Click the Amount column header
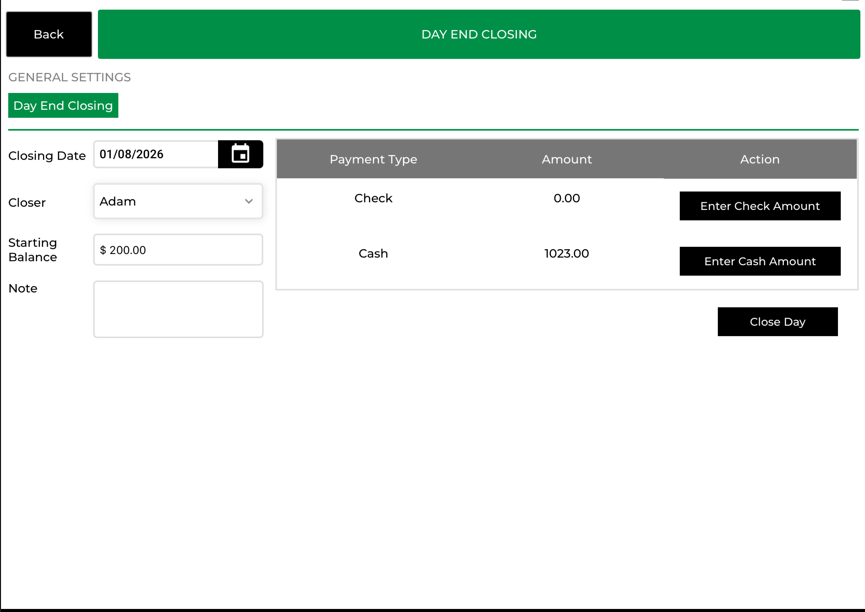The width and height of the screenshot is (865, 612). [566, 159]
